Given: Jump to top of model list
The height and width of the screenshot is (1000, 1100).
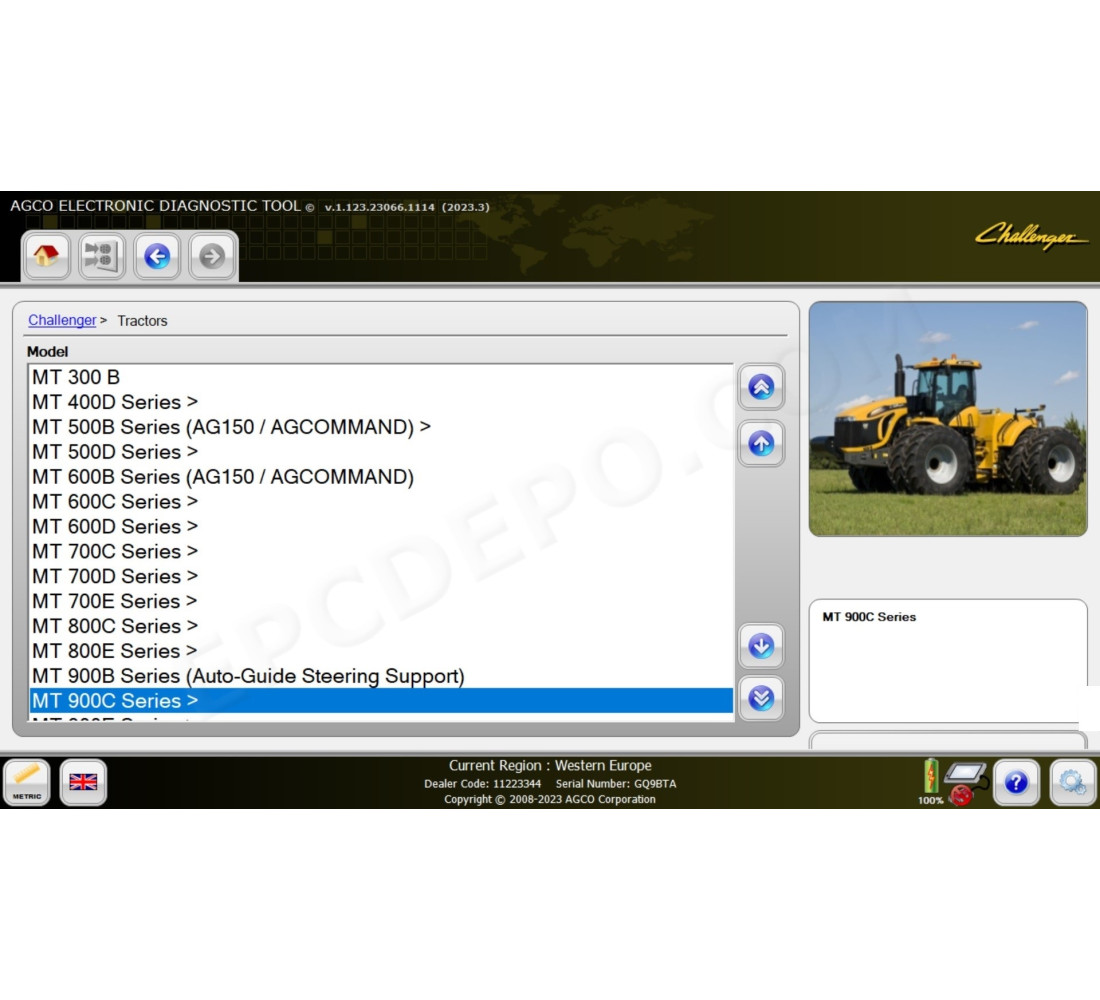Looking at the screenshot, I should 761,387.
